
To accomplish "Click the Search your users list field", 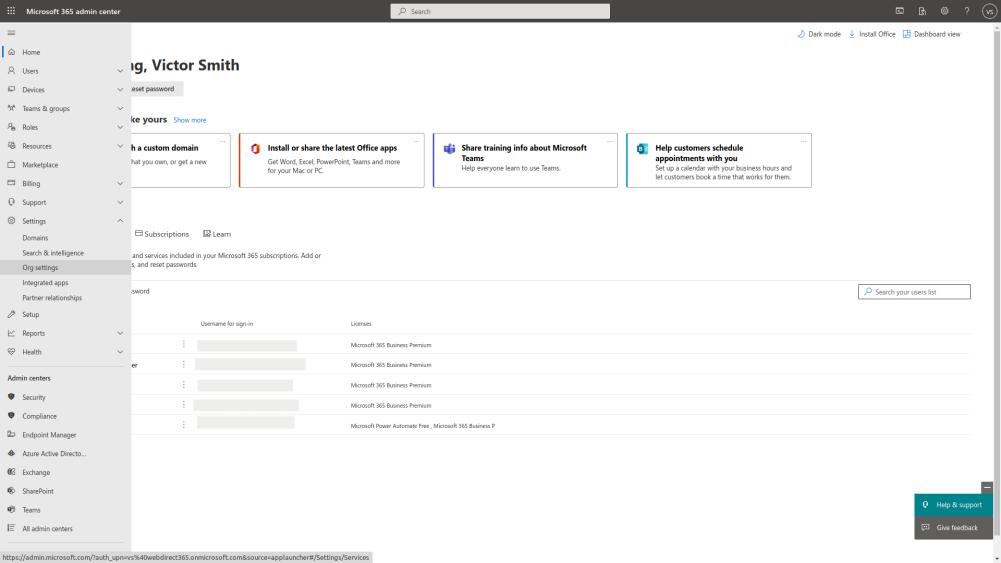I will coord(914,292).
